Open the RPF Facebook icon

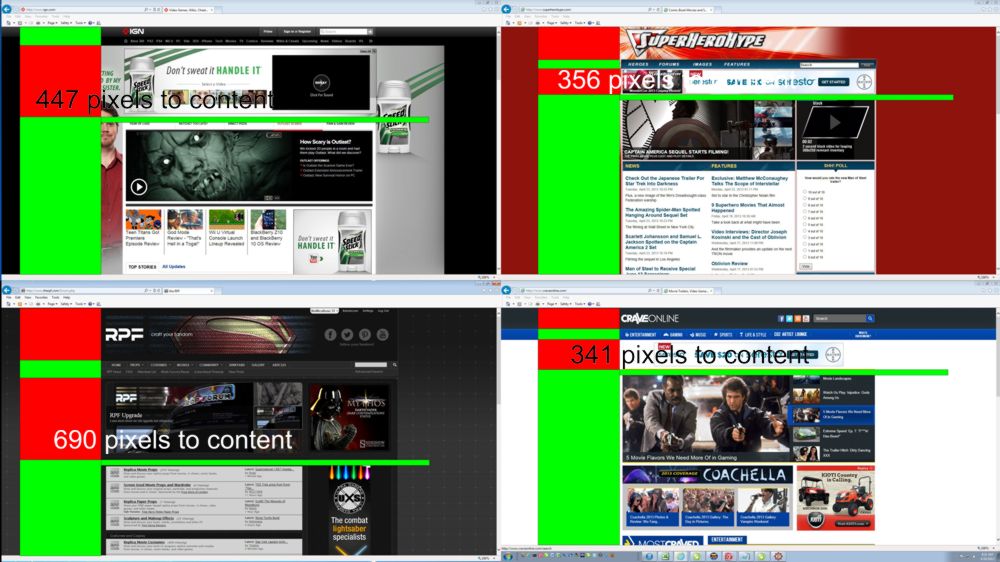[x=330, y=334]
